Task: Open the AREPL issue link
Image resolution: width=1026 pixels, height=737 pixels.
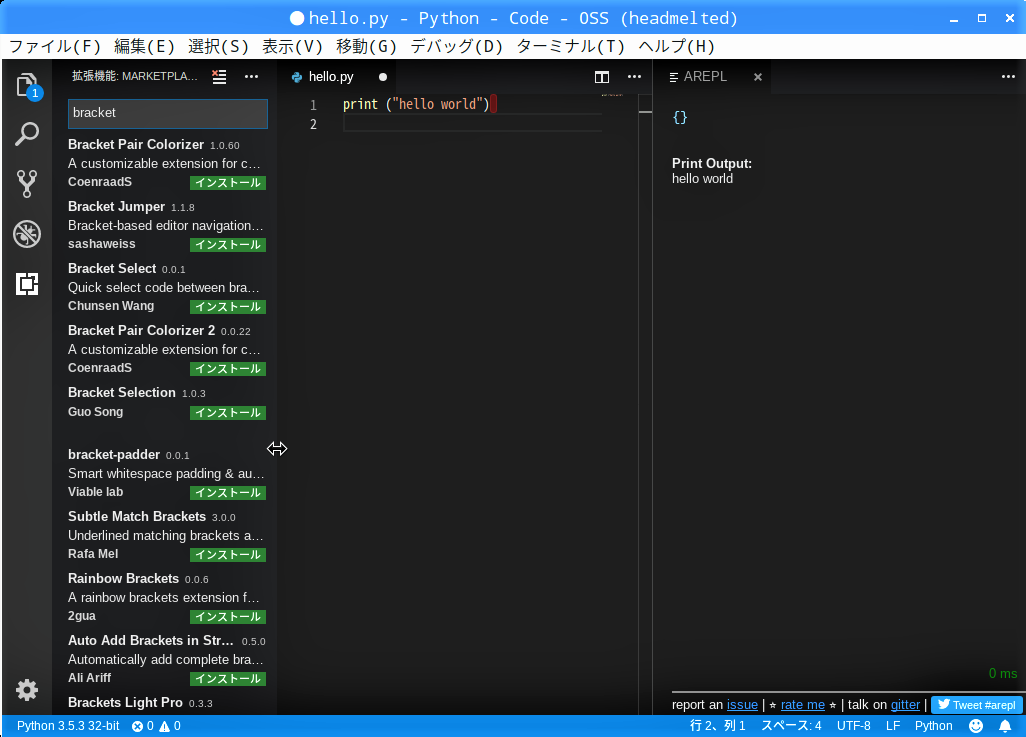Action: [742, 705]
